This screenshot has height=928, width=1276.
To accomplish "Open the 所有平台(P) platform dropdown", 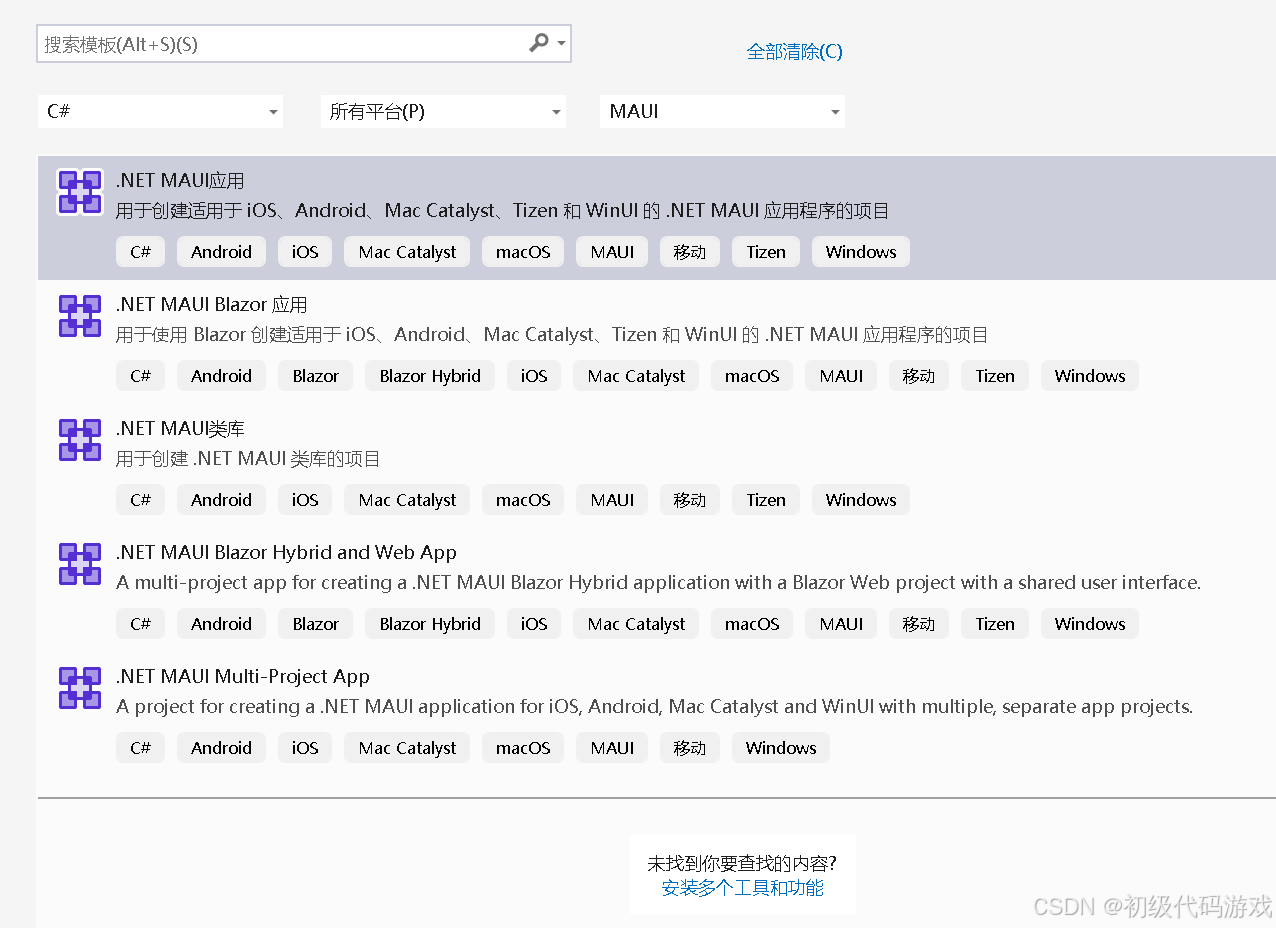I will point(443,111).
